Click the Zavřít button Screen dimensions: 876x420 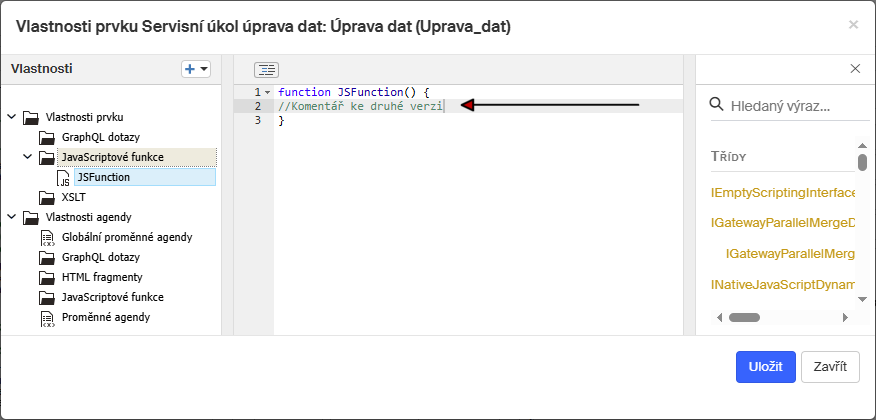830,367
